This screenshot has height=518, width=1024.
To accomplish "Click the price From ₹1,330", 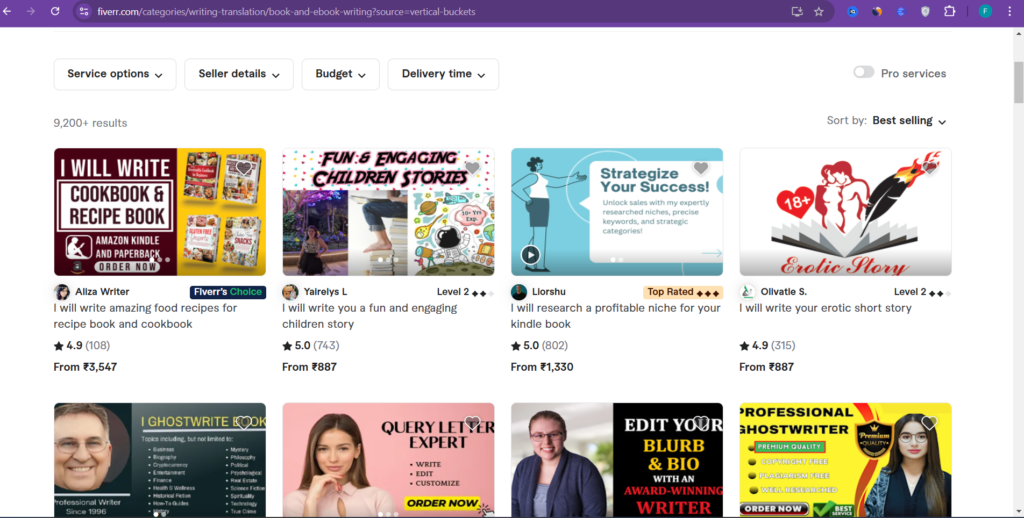I will [542, 367].
